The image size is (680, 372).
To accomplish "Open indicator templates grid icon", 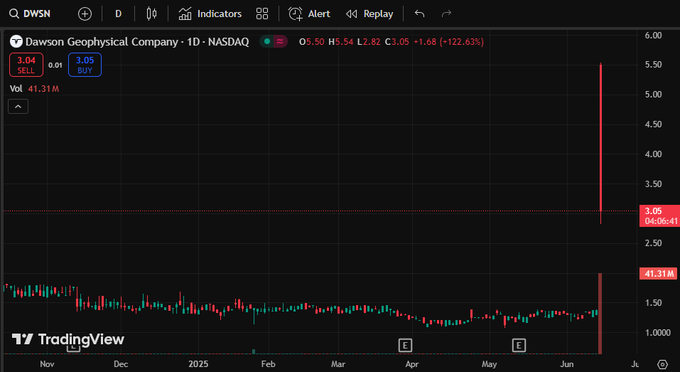I will 262,14.
